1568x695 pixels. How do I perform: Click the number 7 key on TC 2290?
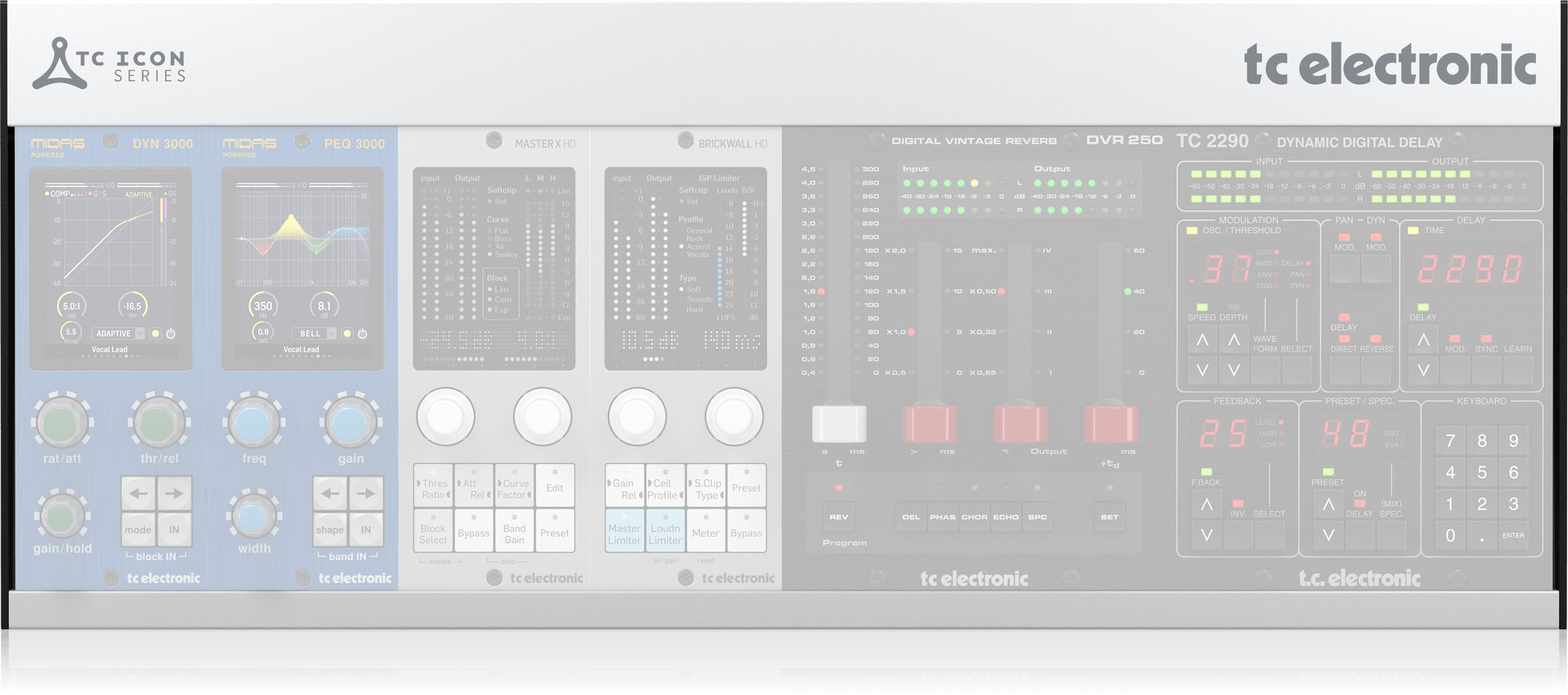click(x=1450, y=441)
